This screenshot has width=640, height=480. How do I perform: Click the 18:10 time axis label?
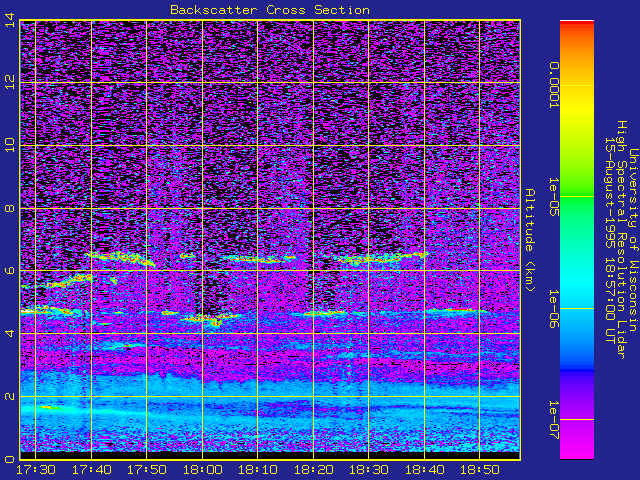(258, 470)
